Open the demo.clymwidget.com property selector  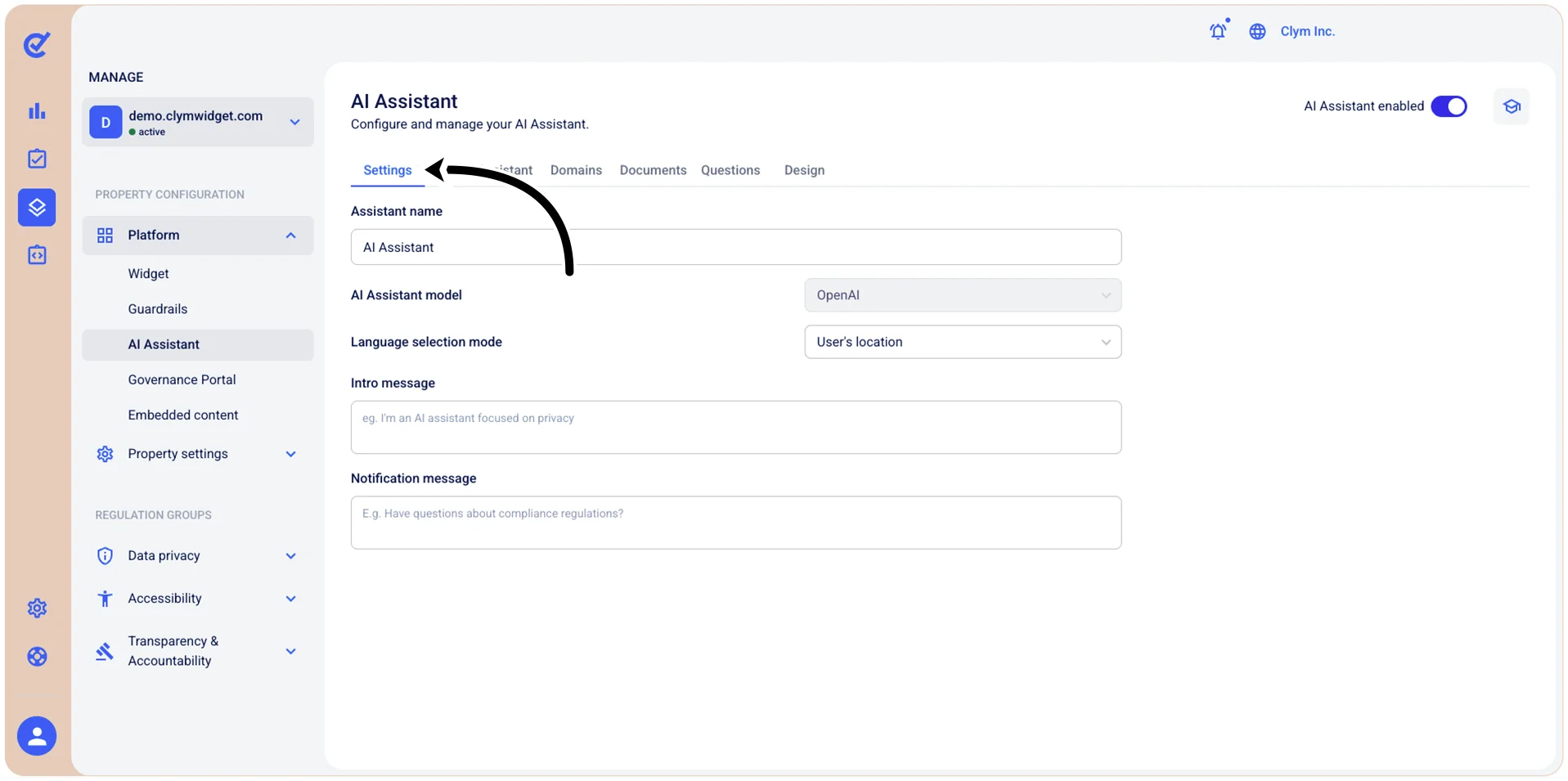point(197,123)
